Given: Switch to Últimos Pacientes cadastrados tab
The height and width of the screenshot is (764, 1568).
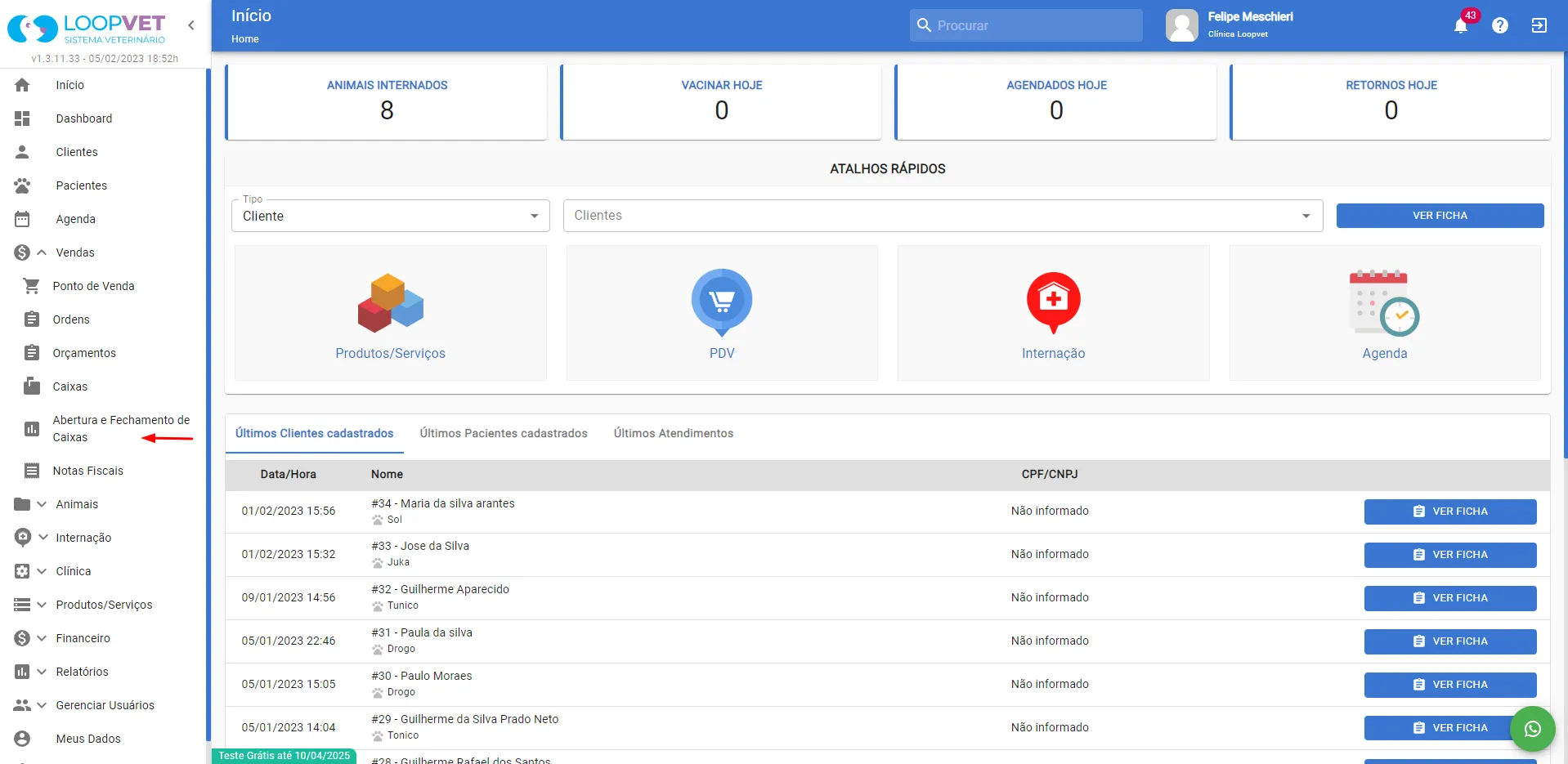Looking at the screenshot, I should click(x=504, y=433).
